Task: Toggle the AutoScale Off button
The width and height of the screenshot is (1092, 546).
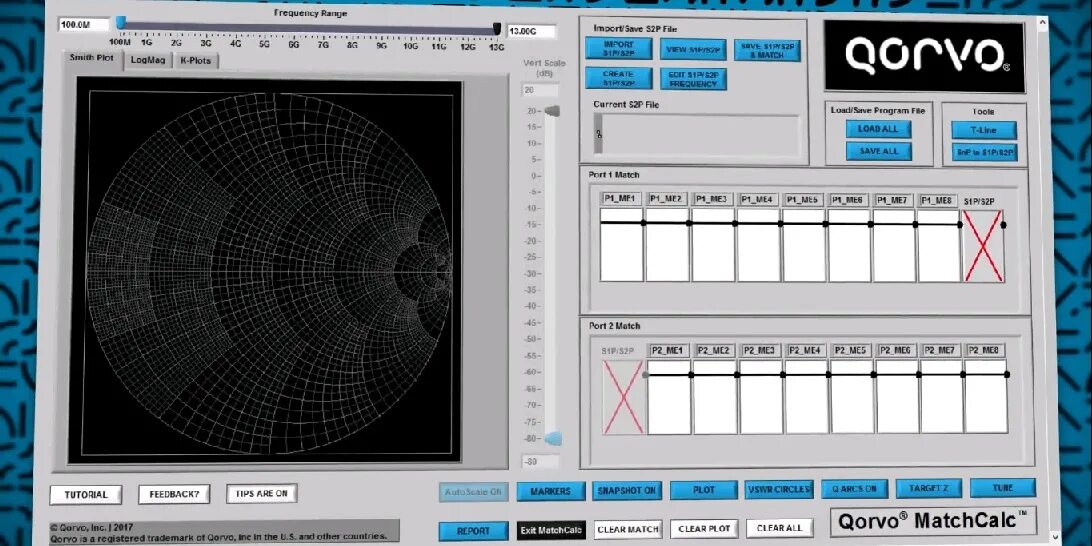Action: [474, 491]
